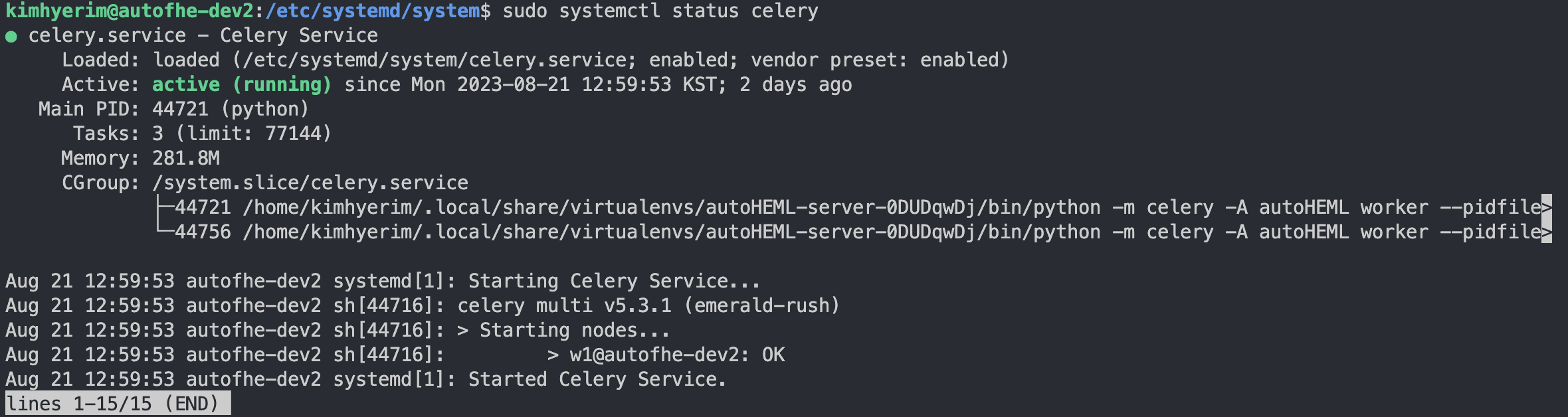Click the green status dot before celery.service
Image resolution: width=1568 pixels, height=417 pixels.
pos(11,37)
